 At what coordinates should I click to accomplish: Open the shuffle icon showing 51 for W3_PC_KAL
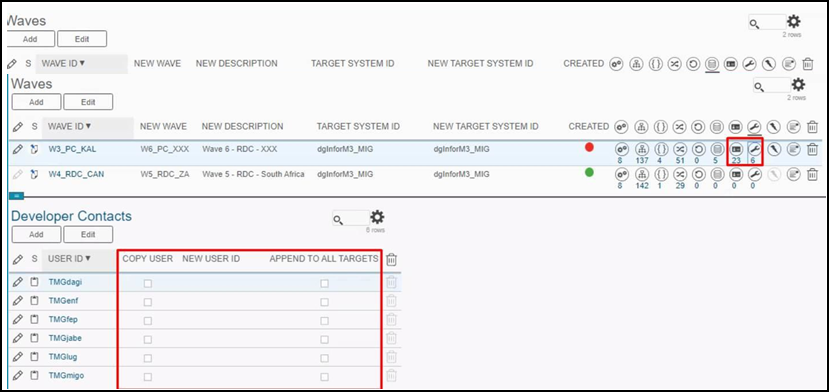point(679,149)
